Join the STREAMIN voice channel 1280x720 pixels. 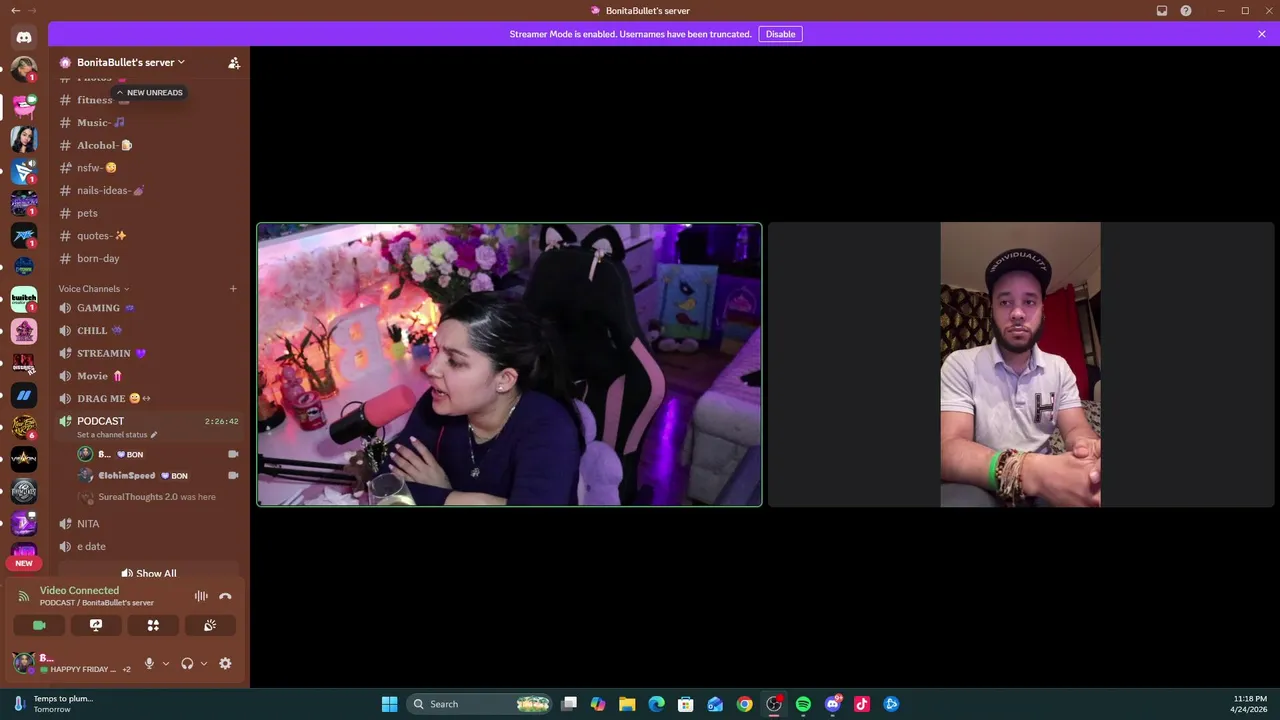[150, 353]
